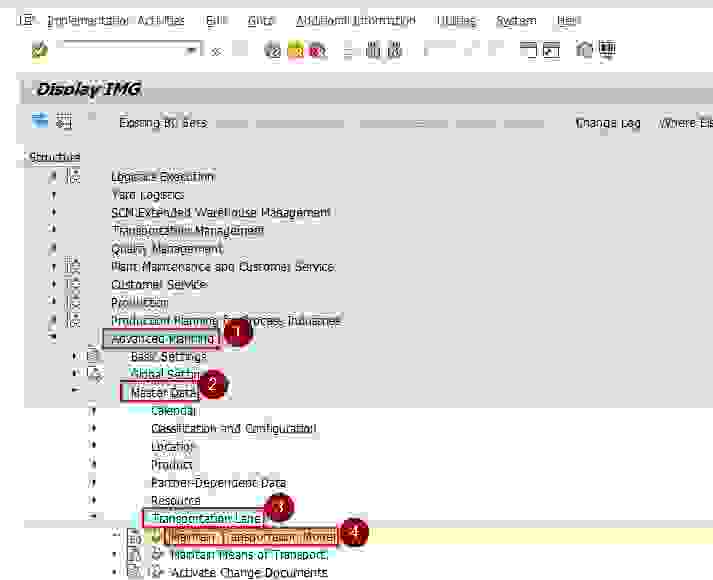
Task: Open documentation icon for Production row
Action: click(x=72, y=302)
